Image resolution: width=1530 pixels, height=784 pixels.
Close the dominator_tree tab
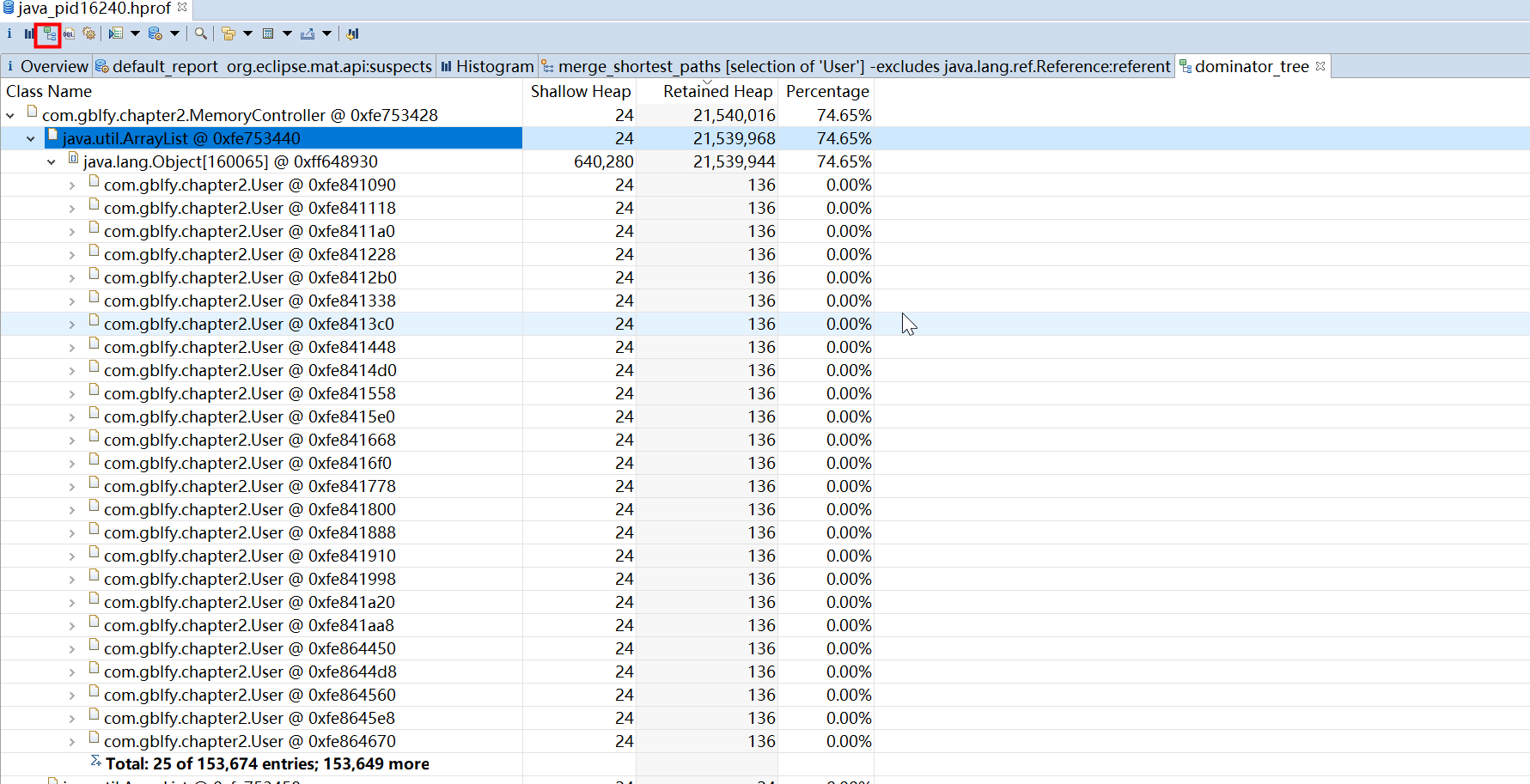(x=1320, y=66)
